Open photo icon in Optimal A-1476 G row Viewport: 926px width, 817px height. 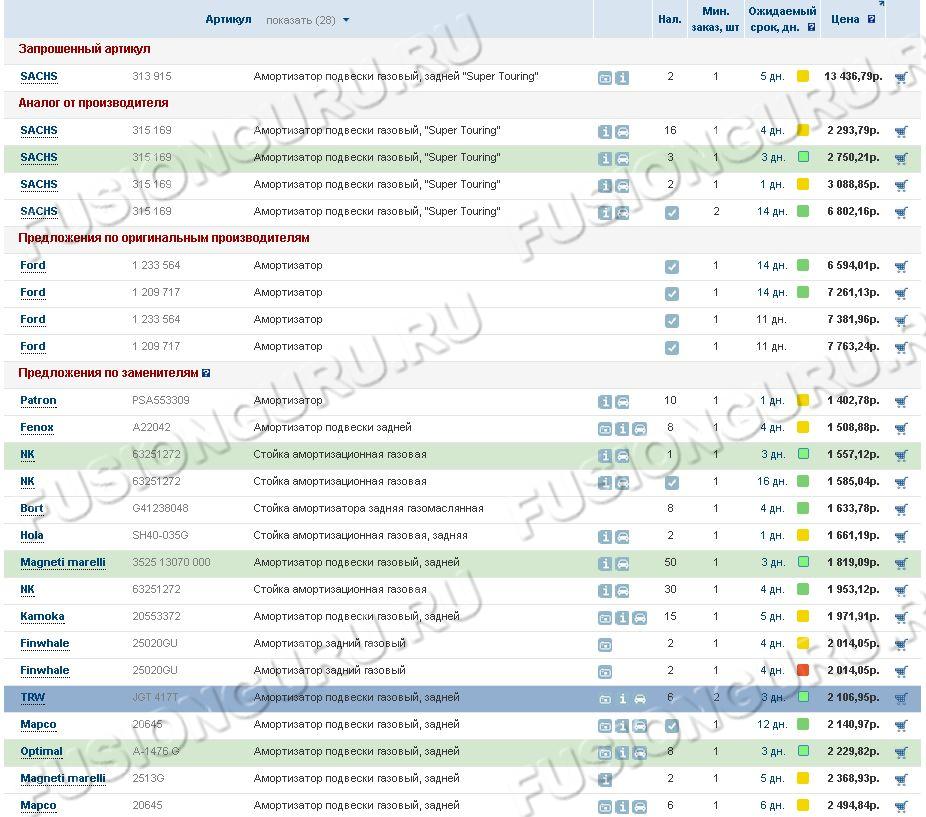(605, 753)
